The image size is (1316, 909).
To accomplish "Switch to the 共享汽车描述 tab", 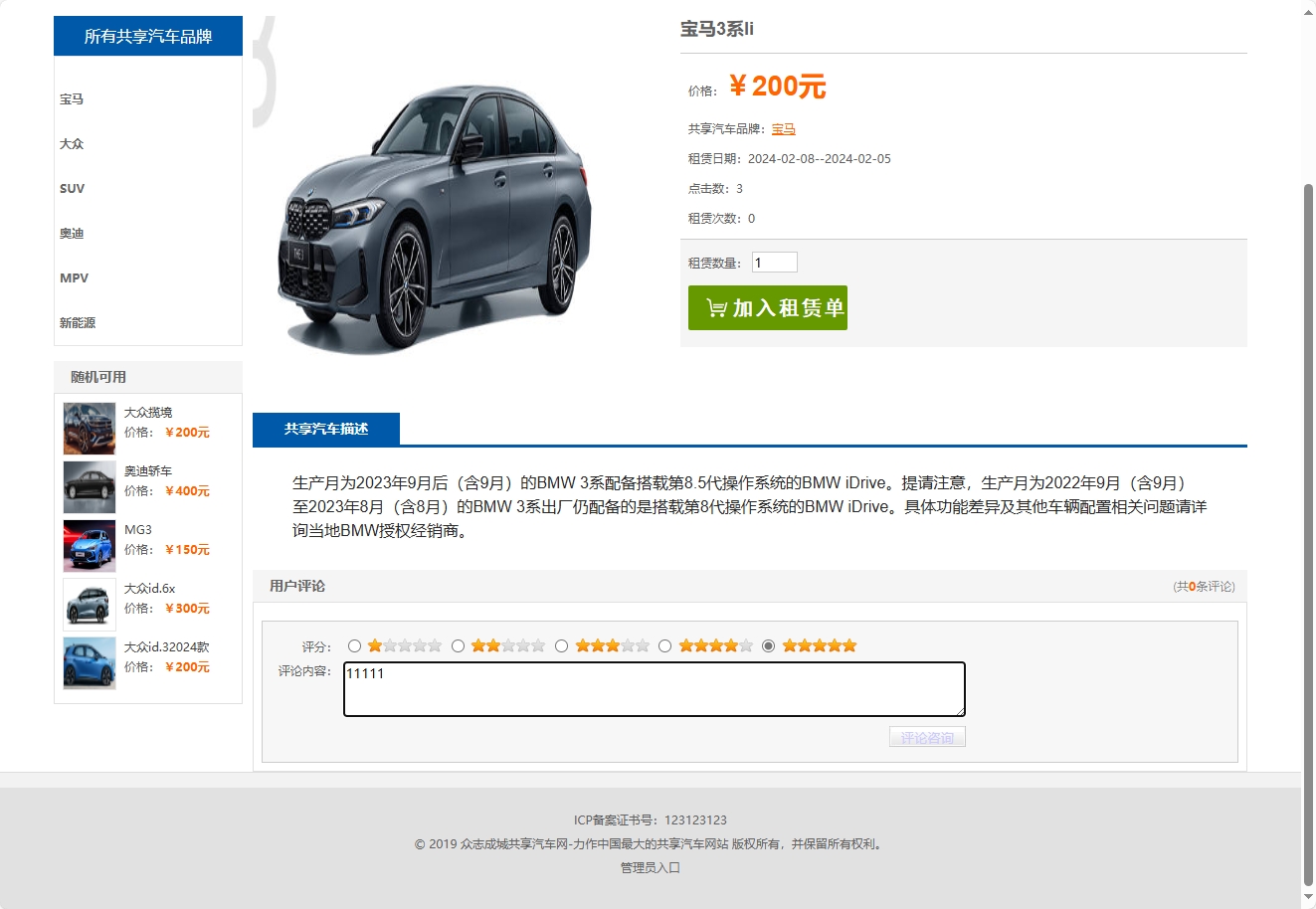I will (328, 429).
